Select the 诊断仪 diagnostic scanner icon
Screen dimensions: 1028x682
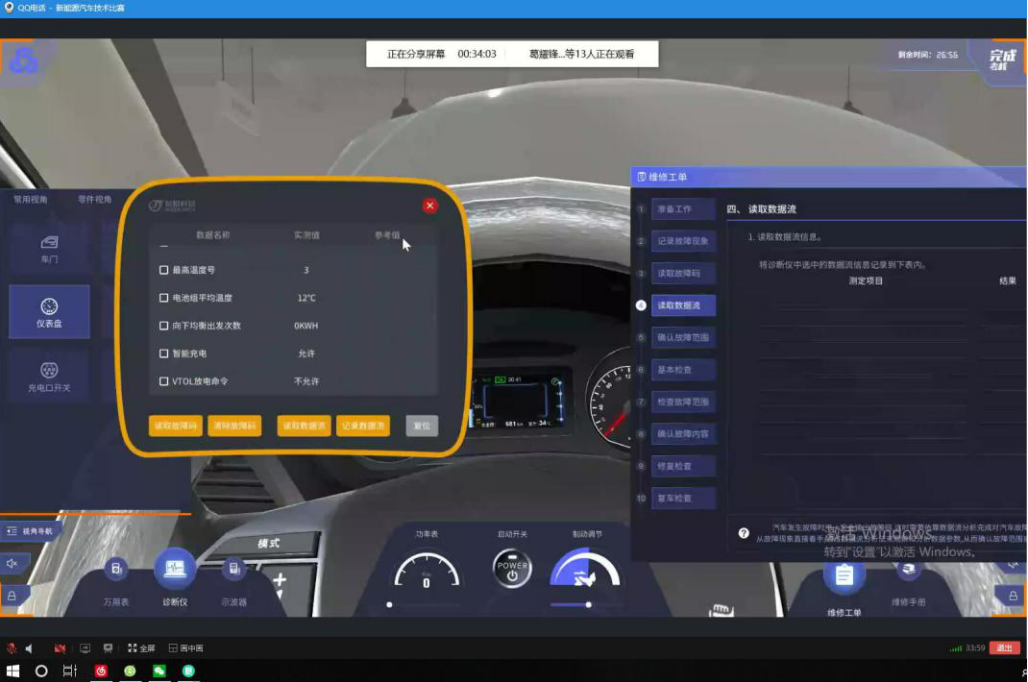[174, 570]
